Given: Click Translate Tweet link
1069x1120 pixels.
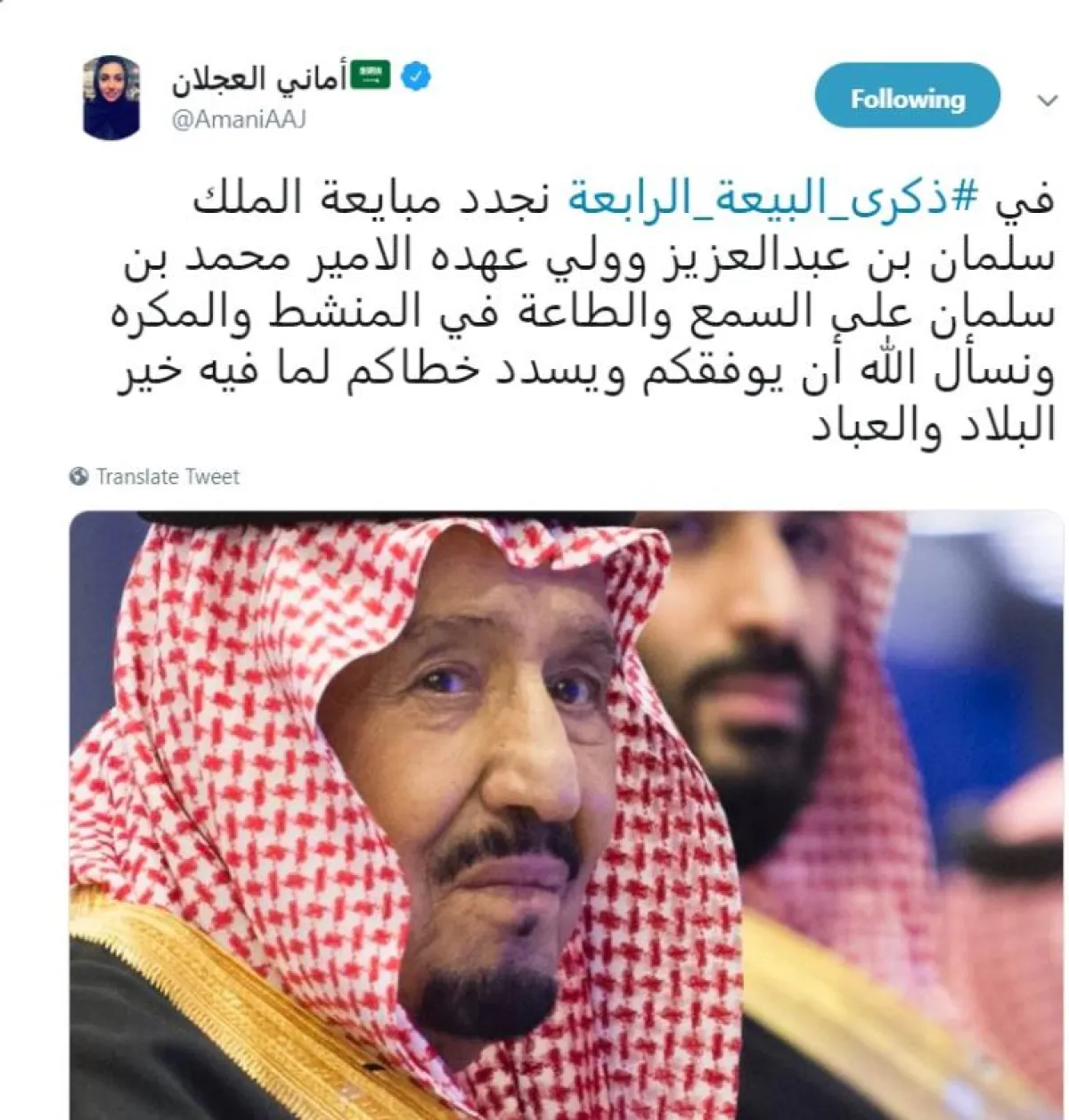Looking at the screenshot, I should click(167, 477).
